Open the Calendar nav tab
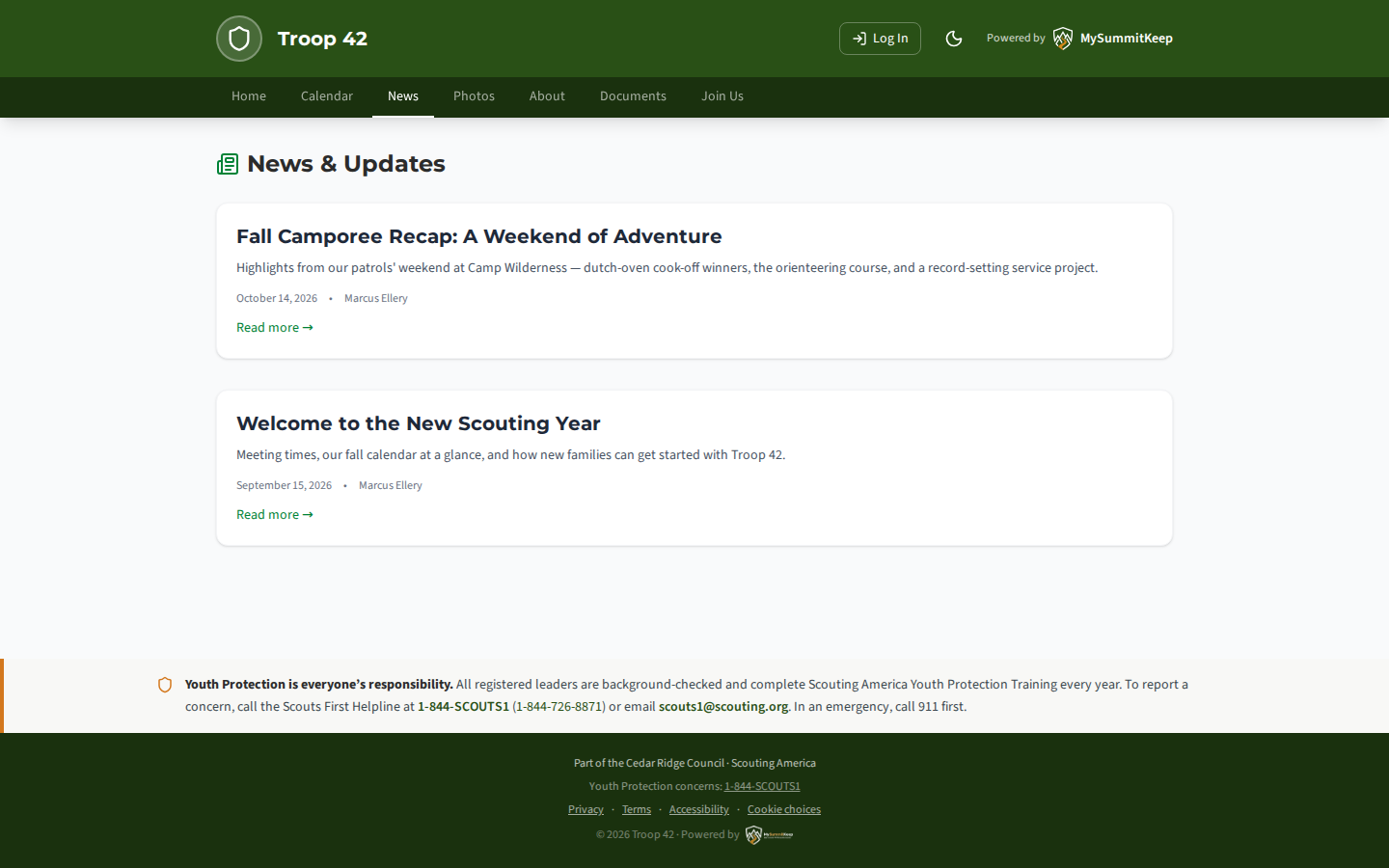The width and height of the screenshot is (1389, 868). click(x=327, y=96)
